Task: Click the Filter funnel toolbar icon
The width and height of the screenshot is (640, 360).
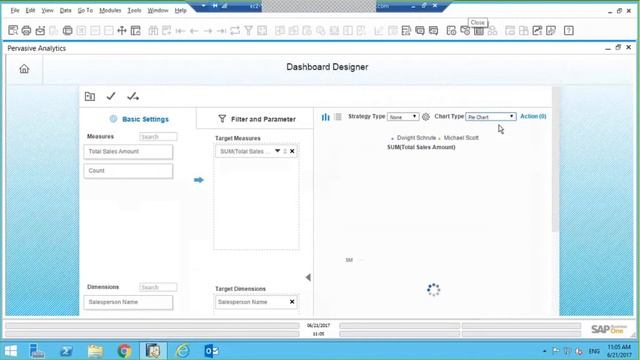Action: point(249,30)
